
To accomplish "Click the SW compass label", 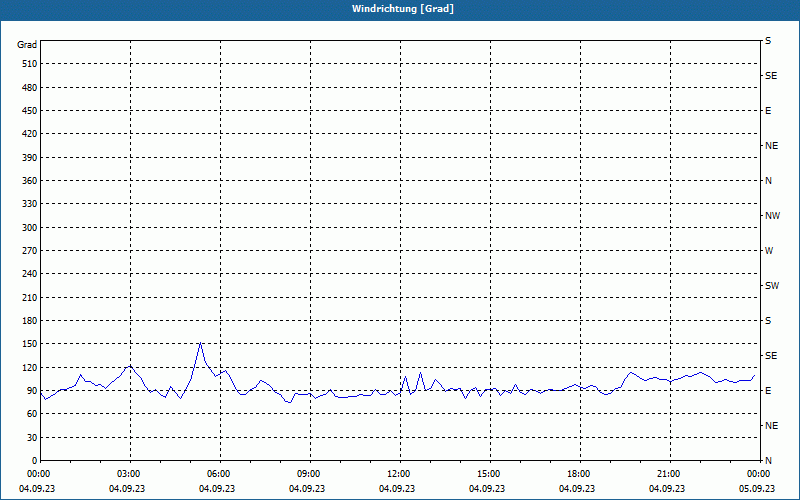I will [772, 286].
